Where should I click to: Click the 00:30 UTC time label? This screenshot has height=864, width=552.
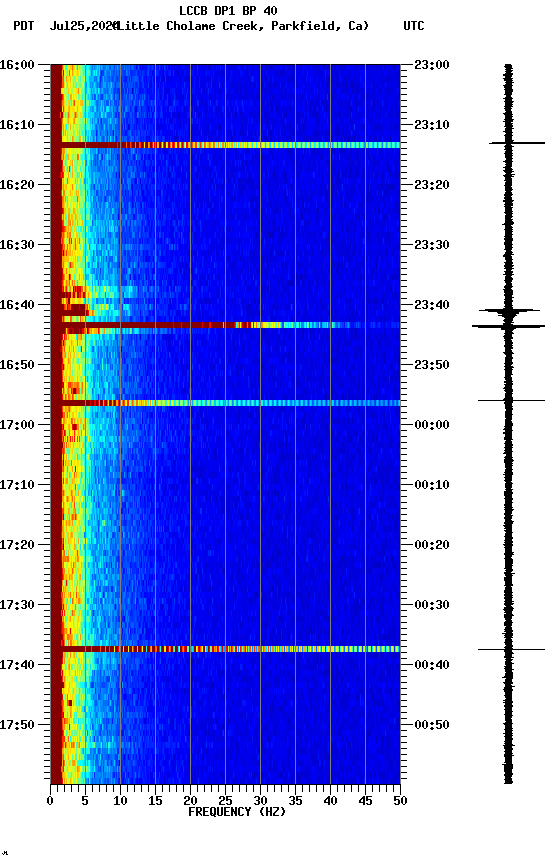pos(432,605)
